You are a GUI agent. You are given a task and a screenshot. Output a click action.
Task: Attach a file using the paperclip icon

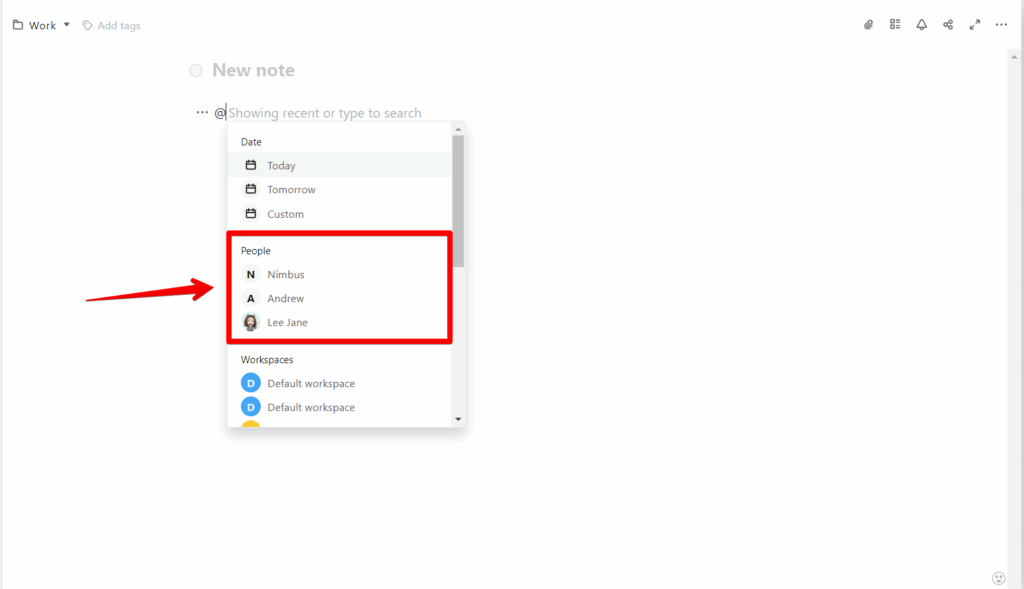[867, 24]
